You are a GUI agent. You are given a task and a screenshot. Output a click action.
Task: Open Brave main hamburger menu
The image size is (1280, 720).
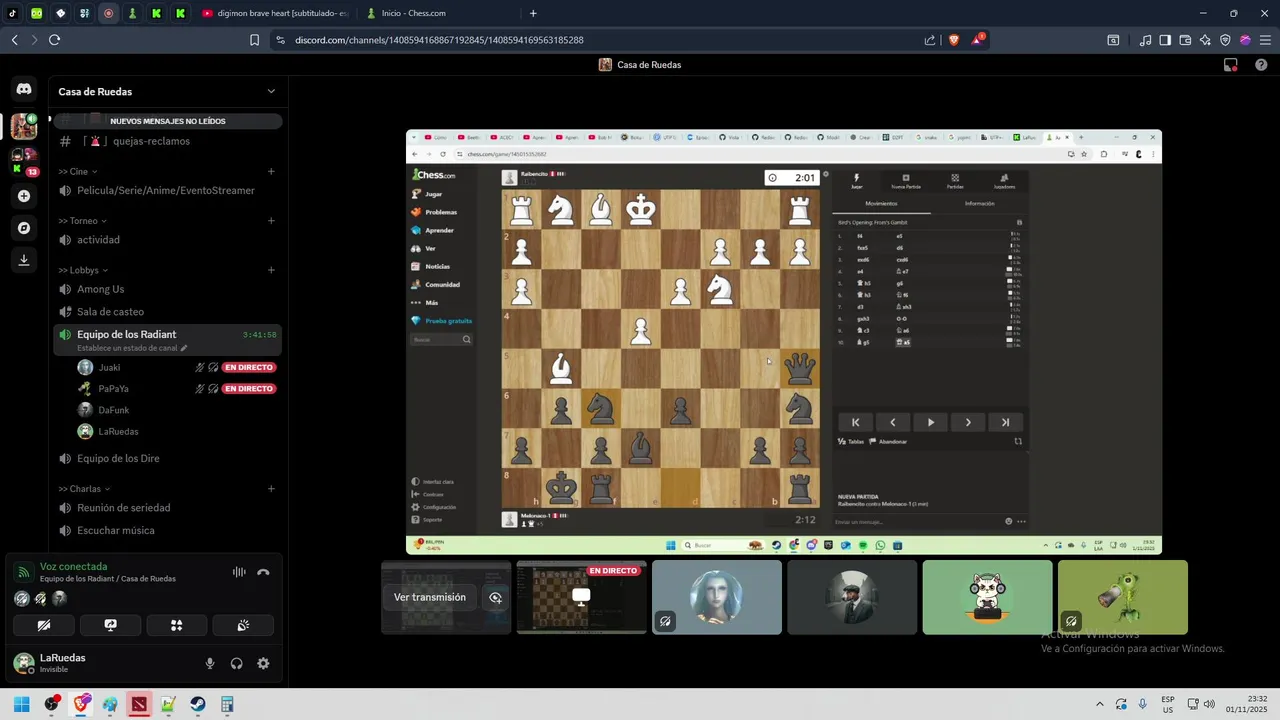click(1265, 40)
